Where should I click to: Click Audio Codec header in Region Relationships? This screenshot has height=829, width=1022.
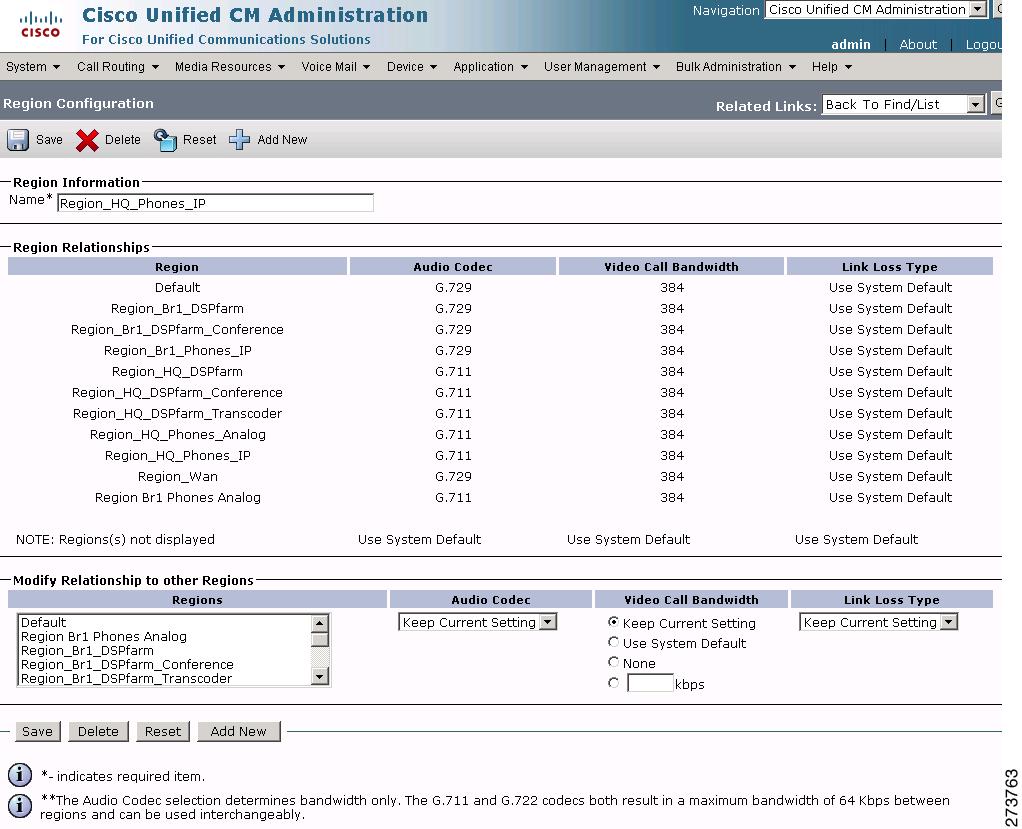(453, 267)
